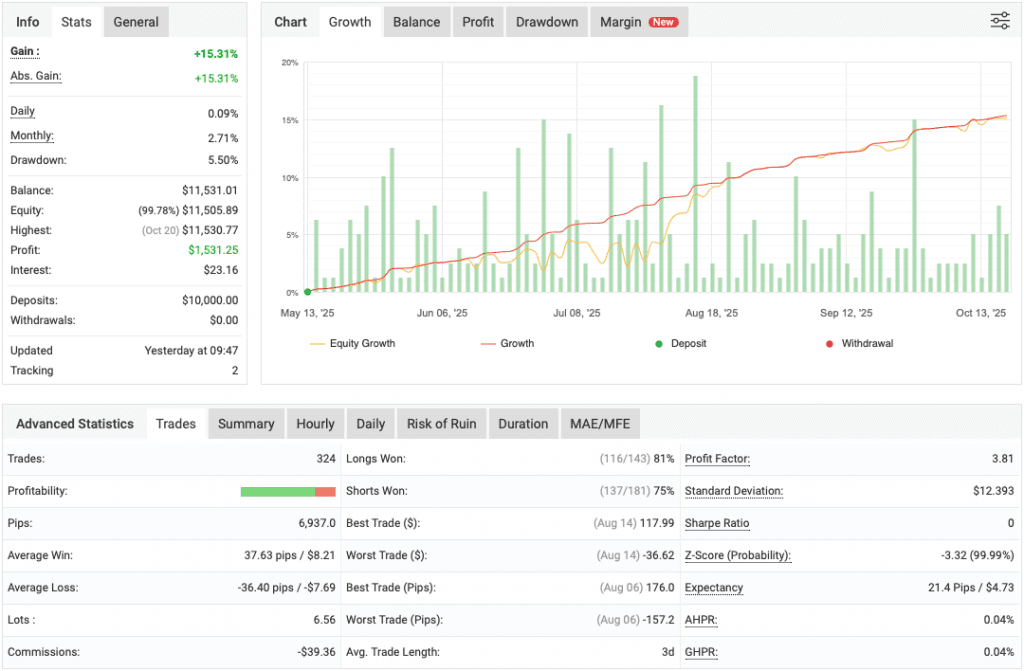Click the green Deposit marker on chart
Screen dimensions: 1024x671
click(310, 292)
